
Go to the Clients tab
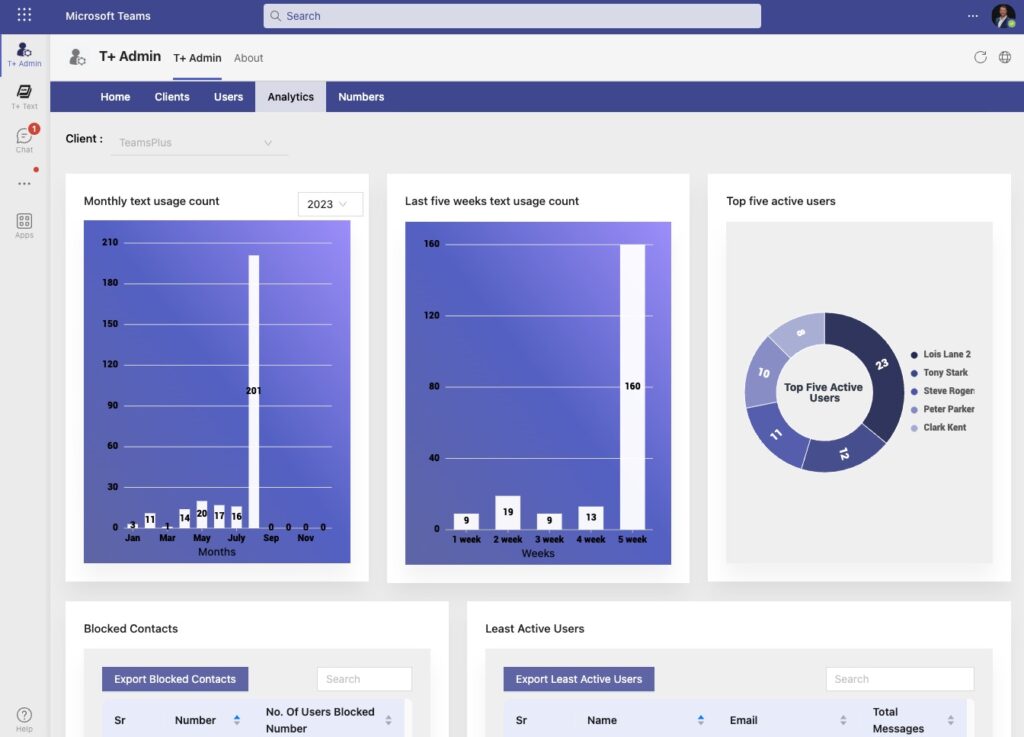172,97
